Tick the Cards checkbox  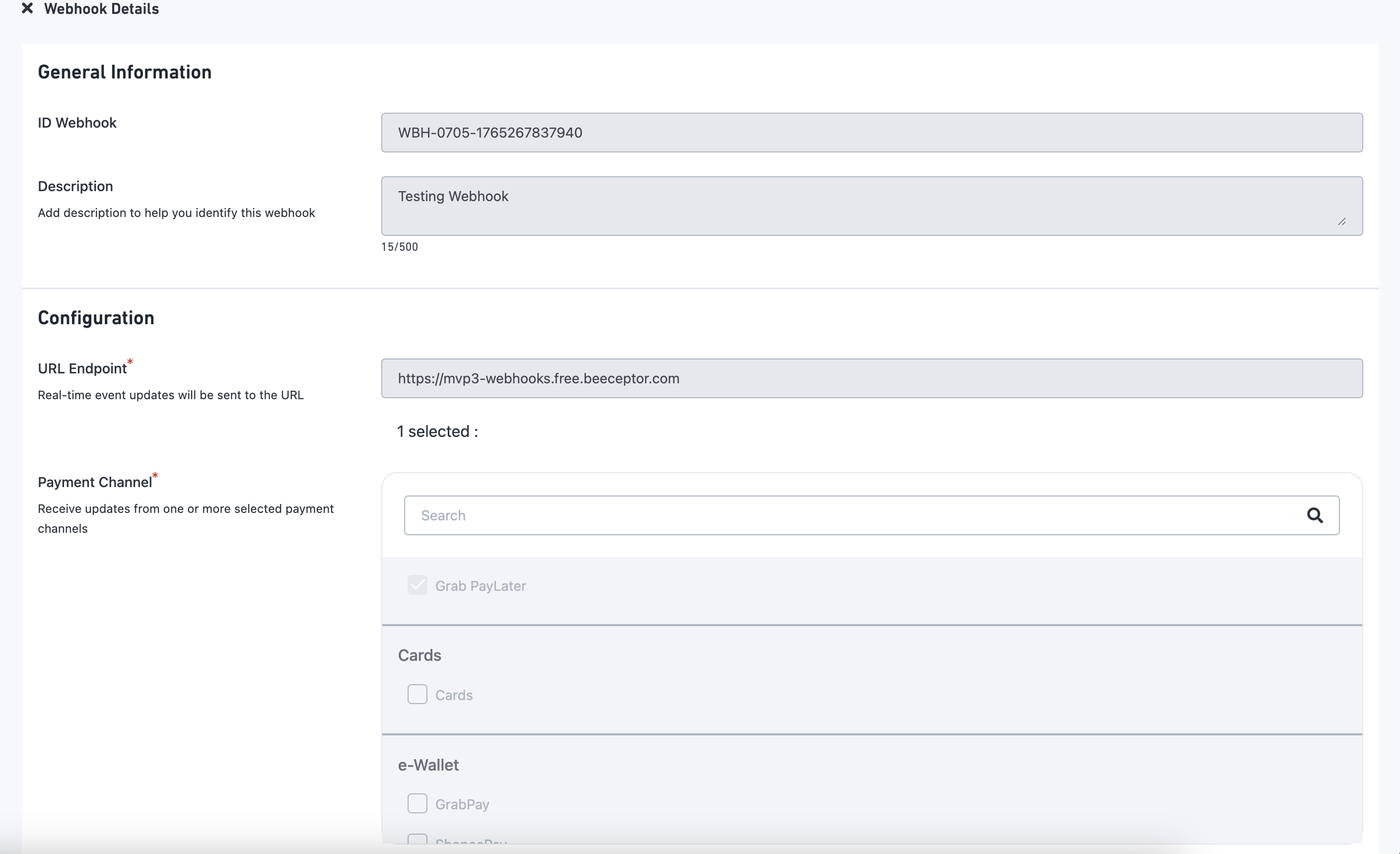[x=417, y=694]
